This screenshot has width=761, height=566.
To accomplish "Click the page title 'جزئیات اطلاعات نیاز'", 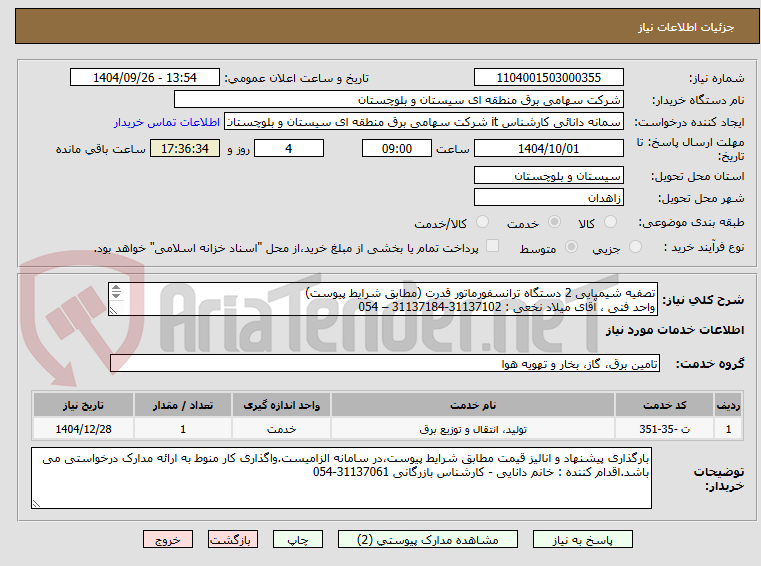I will 686,27.
